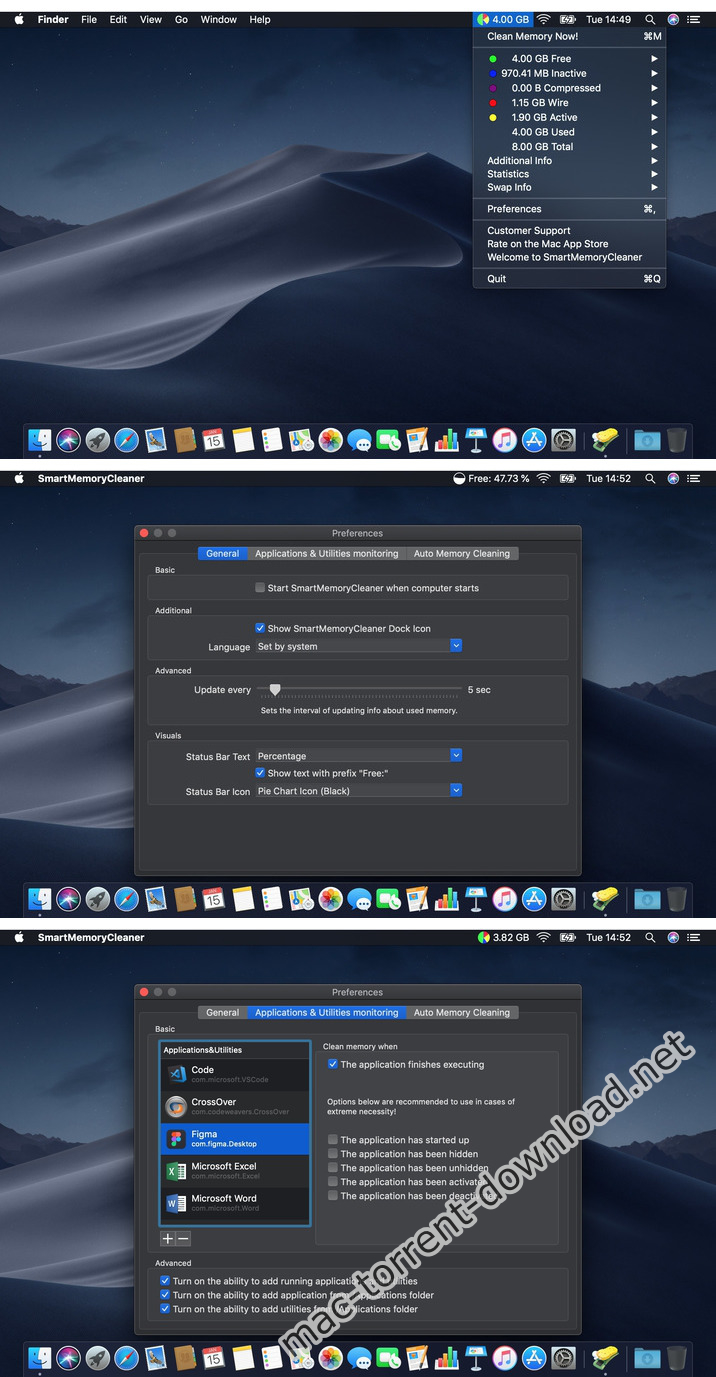This screenshot has width=716, height=1377.
Task: Click the Visual Studio Code app icon
Action: 177,1075
